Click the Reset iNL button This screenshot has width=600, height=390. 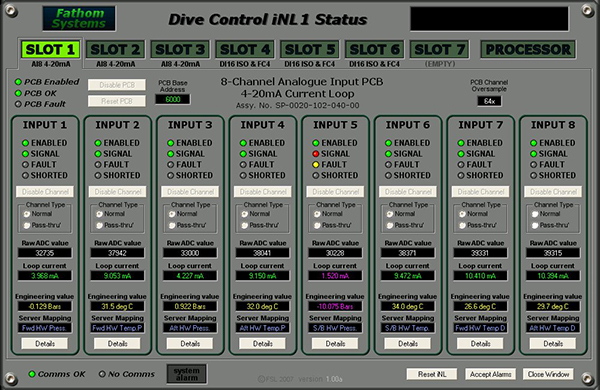click(432, 374)
